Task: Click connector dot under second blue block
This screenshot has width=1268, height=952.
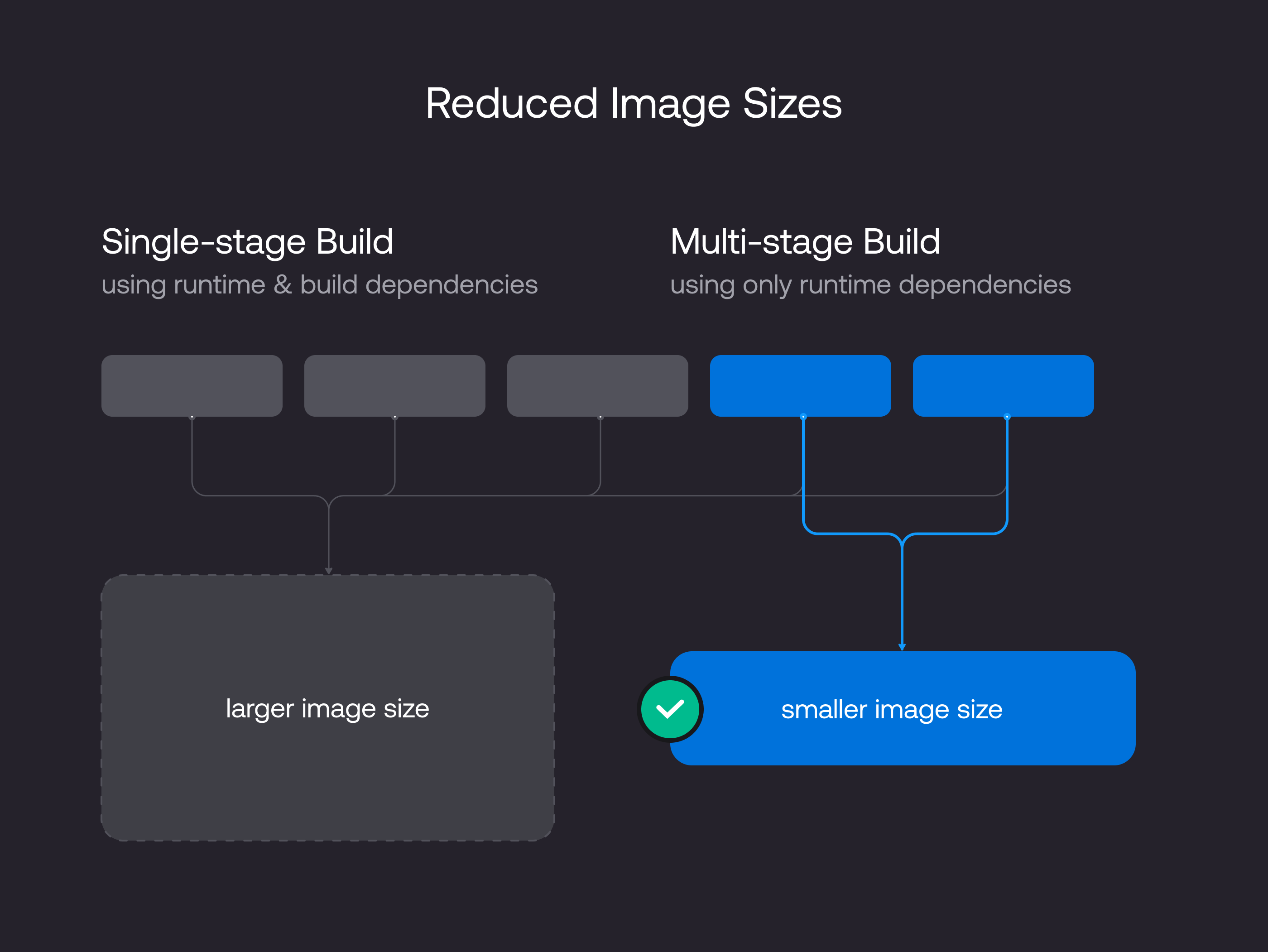Action: pyautogui.click(x=1007, y=417)
